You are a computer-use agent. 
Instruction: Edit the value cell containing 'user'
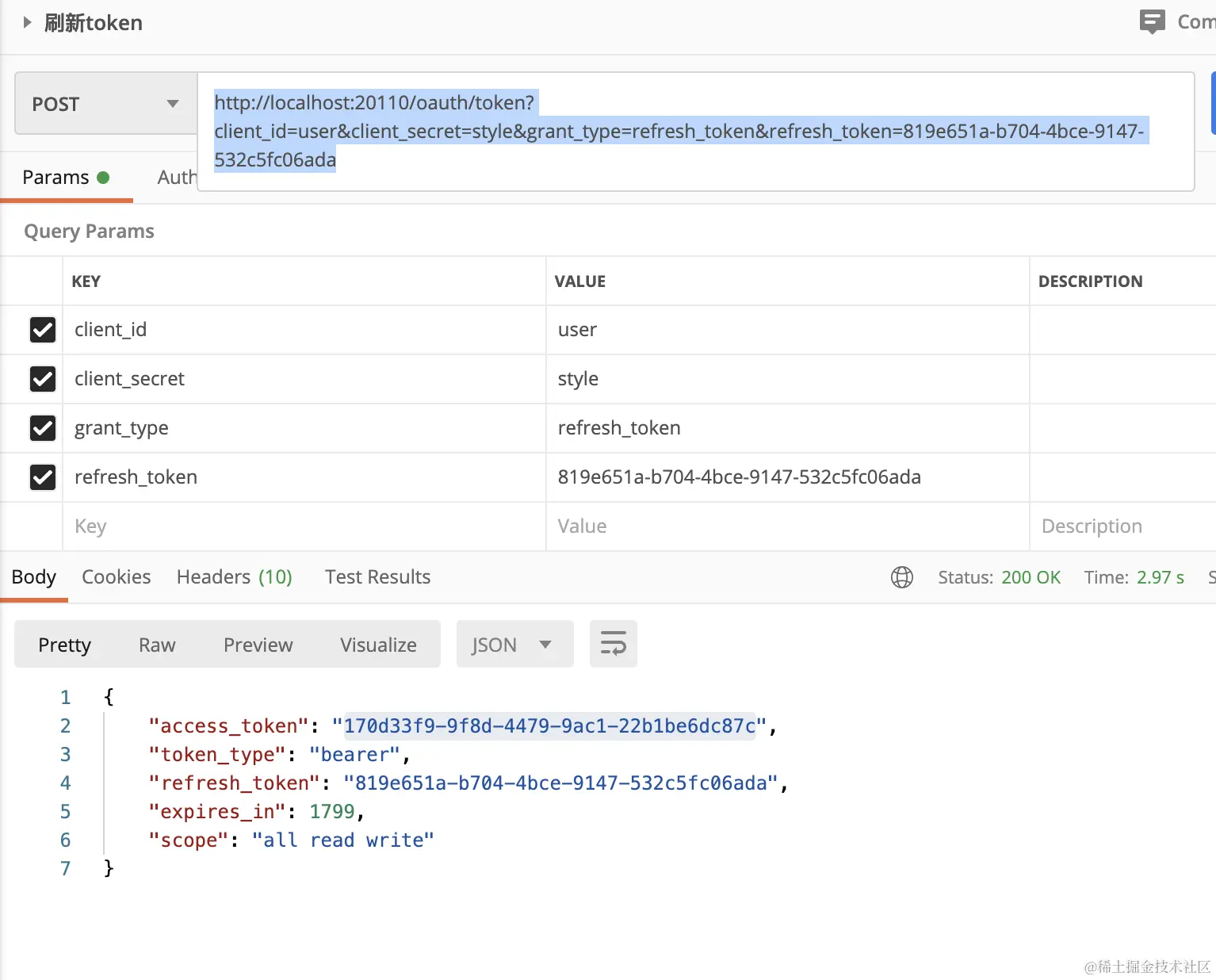pos(788,330)
